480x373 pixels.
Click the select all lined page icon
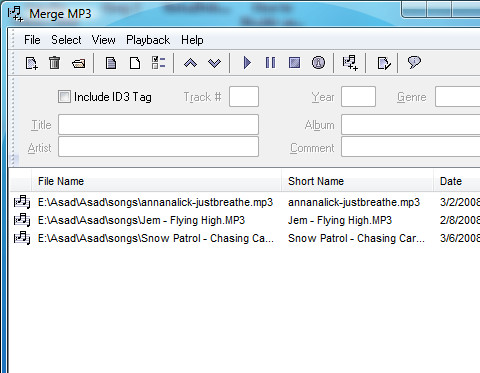[111, 63]
